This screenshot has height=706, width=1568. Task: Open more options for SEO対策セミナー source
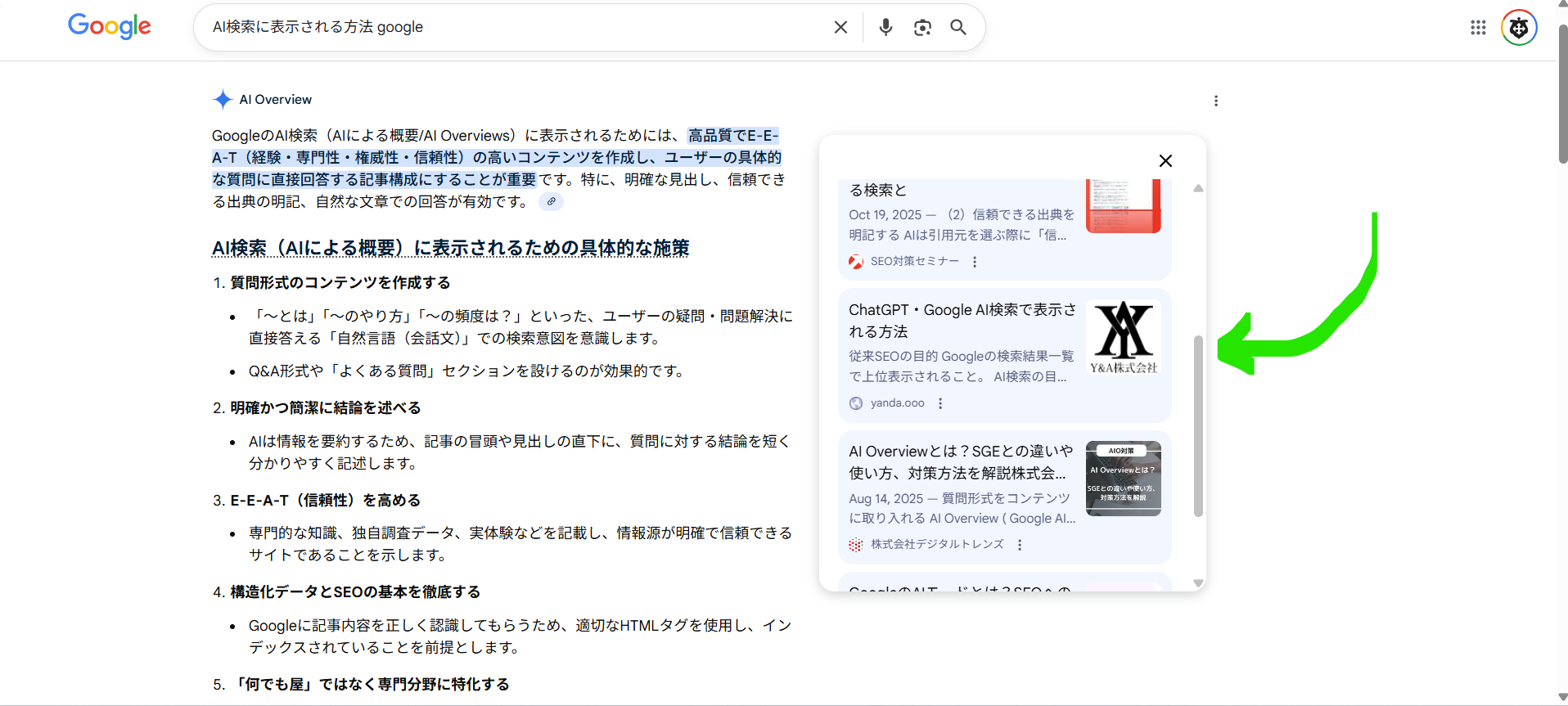click(975, 262)
